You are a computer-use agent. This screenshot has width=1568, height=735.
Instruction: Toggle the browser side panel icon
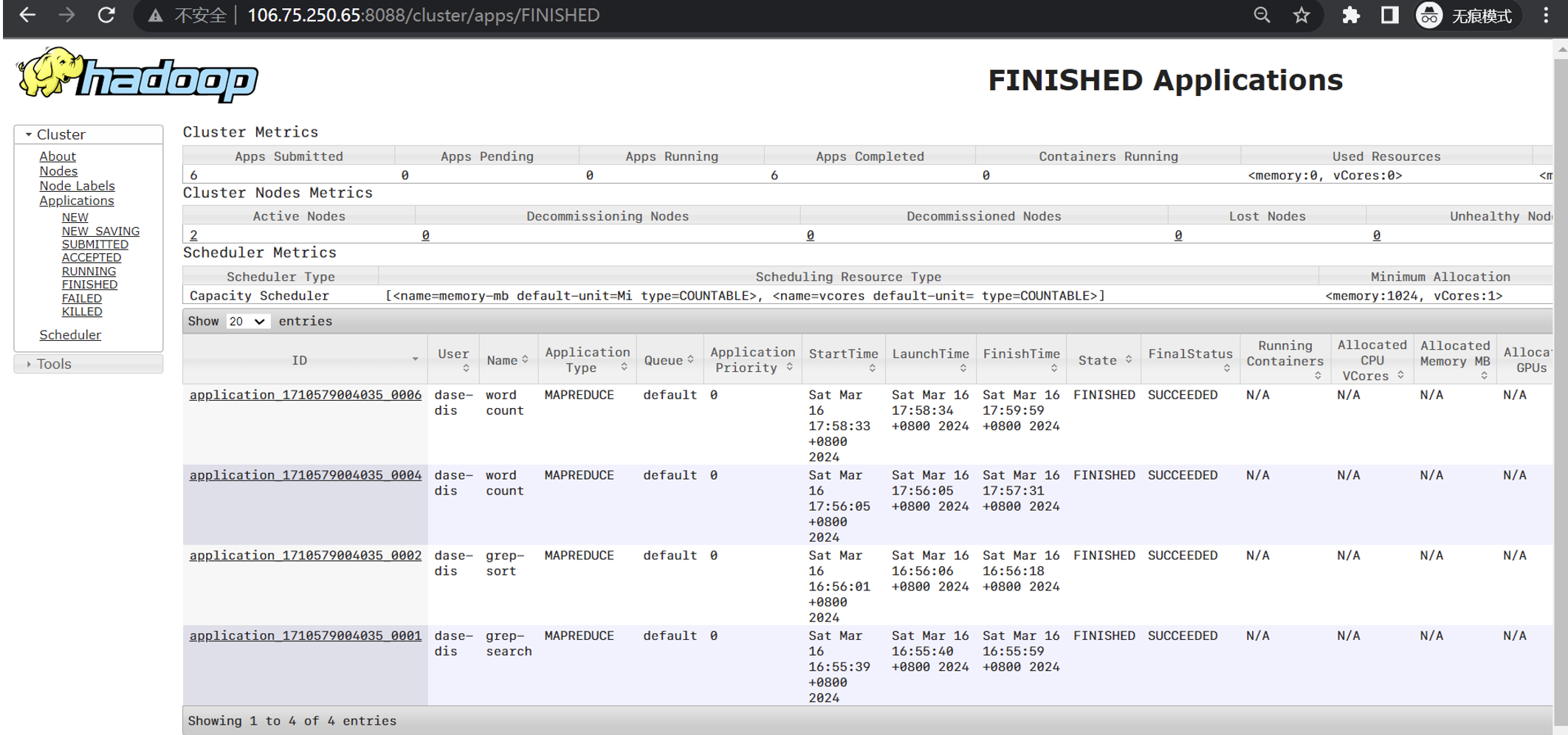click(x=1389, y=15)
